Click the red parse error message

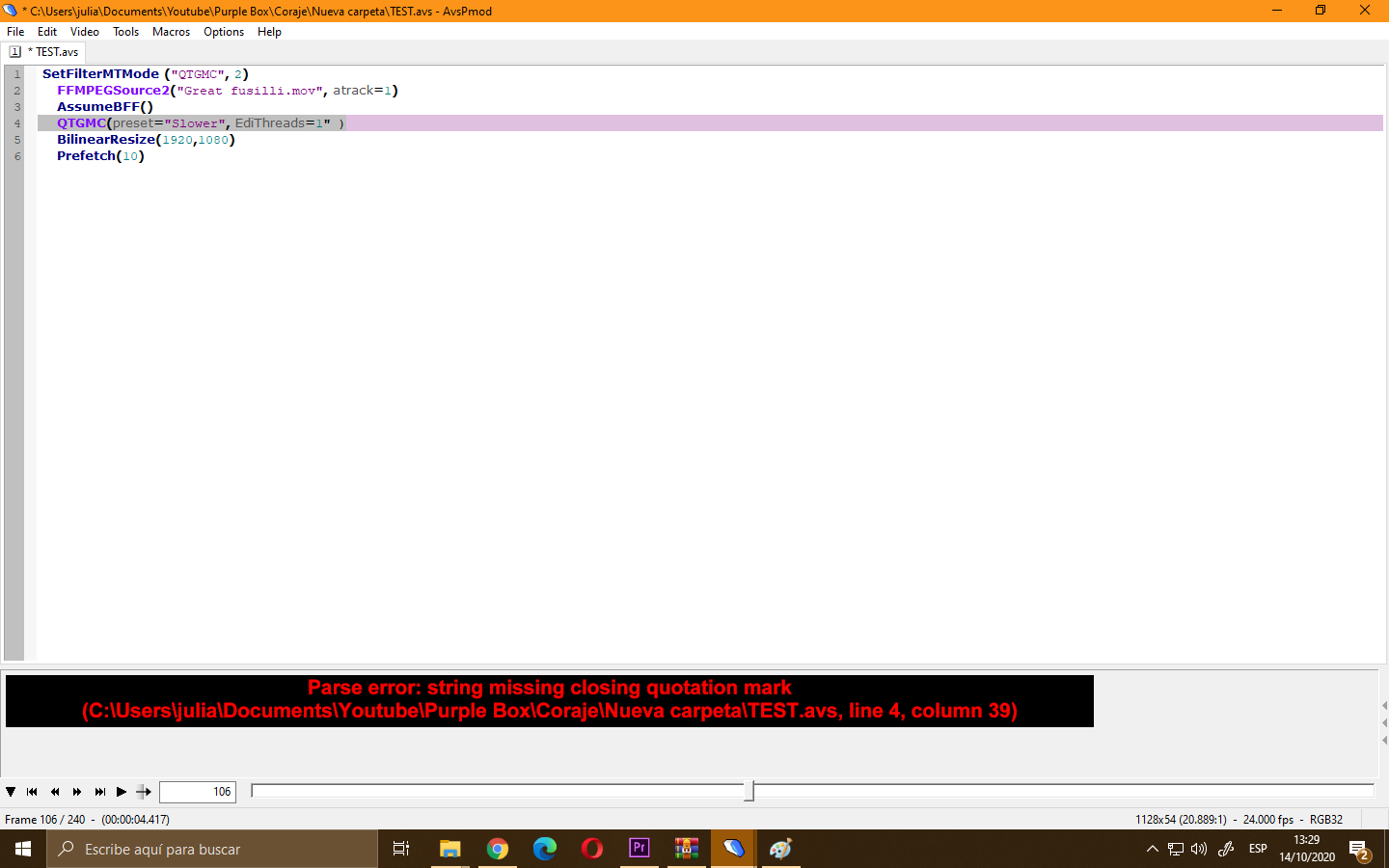[x=550, y=700]
